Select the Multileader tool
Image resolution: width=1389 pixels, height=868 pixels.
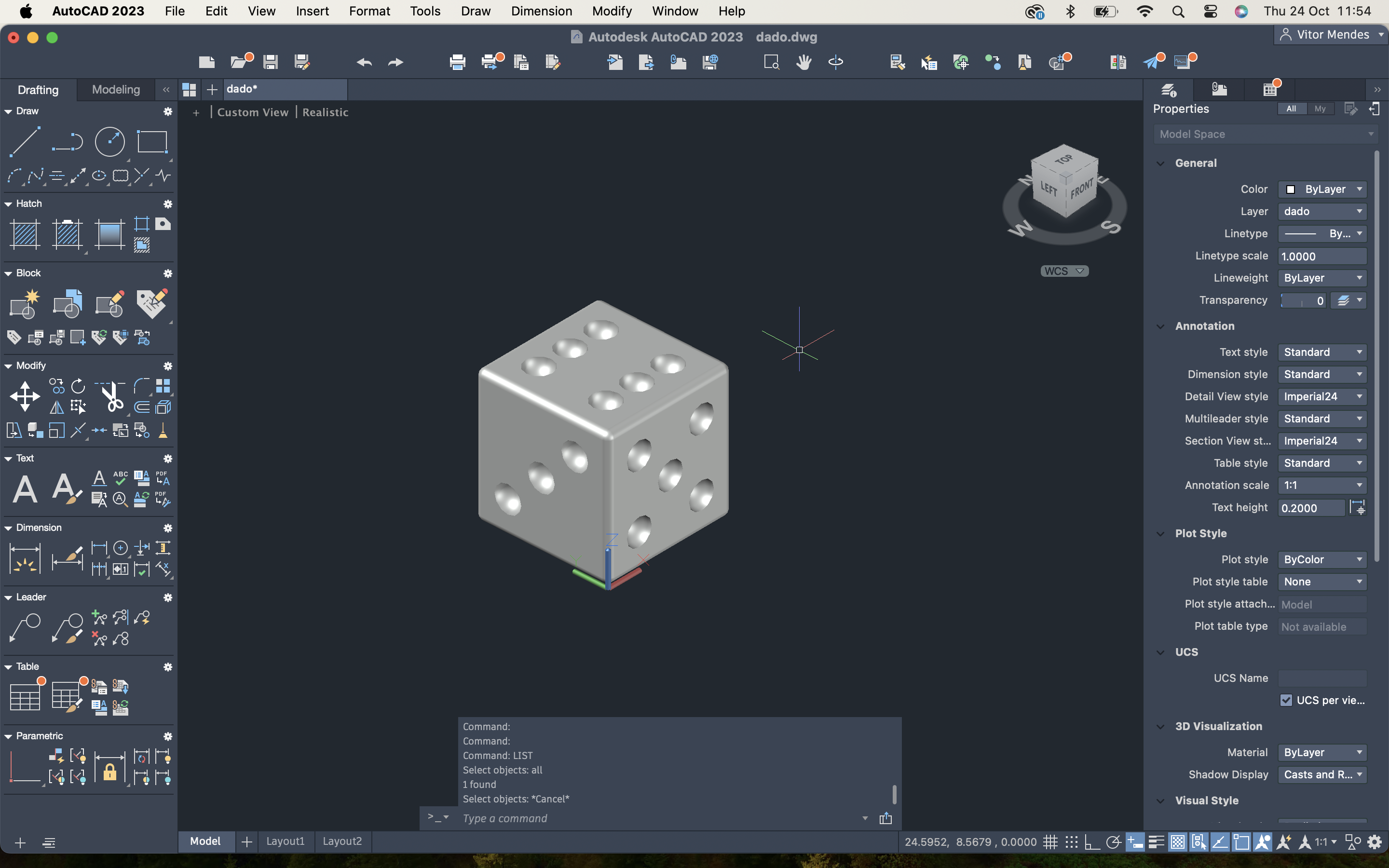tap(25, 628)
